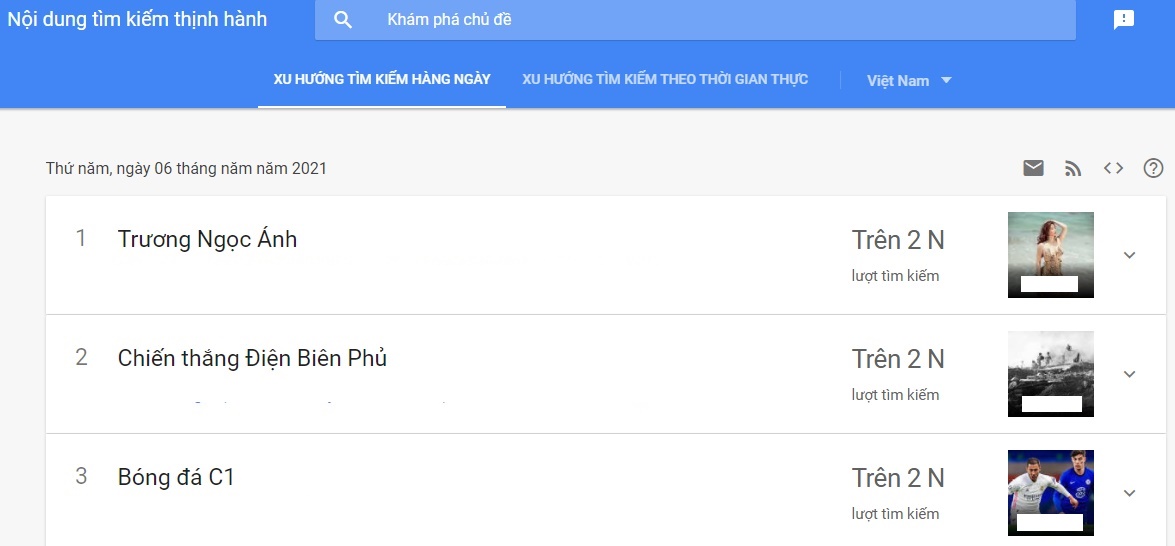Expand the Bóng đá C1 trend row

tap(1129, 493)
